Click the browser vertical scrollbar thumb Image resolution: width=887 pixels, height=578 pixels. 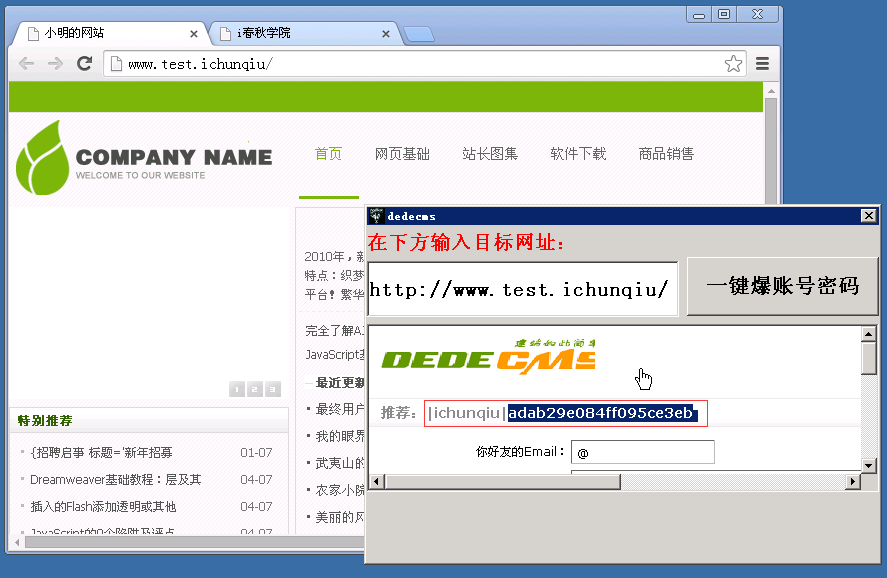(771, 150)
